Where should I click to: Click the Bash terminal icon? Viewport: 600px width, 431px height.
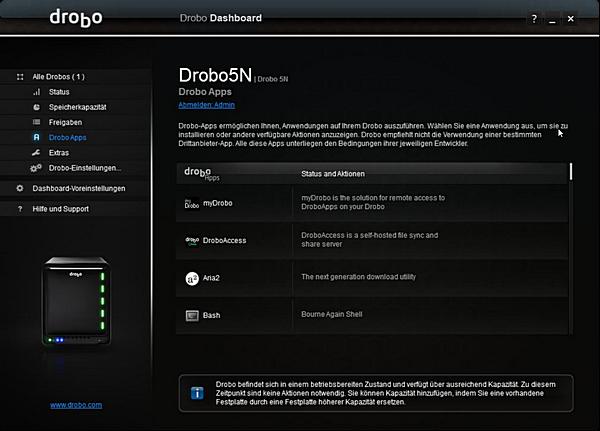click(192, 316)
